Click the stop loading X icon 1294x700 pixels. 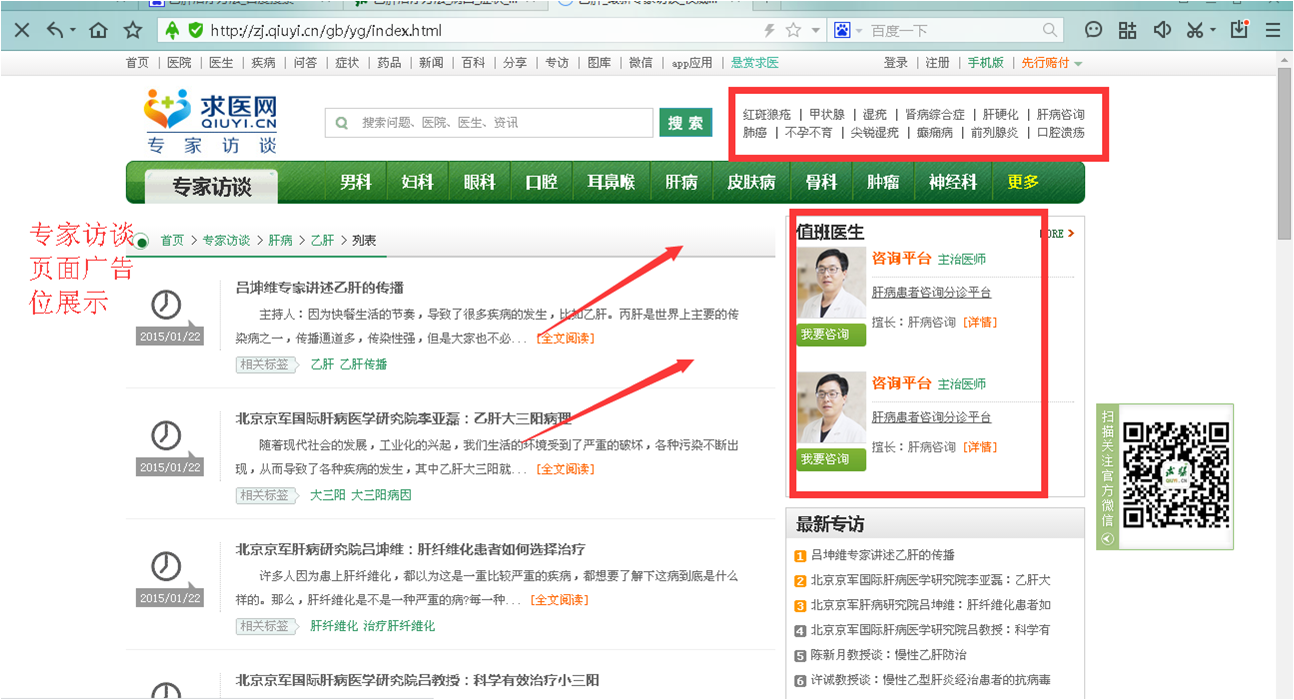pos(21,30)
